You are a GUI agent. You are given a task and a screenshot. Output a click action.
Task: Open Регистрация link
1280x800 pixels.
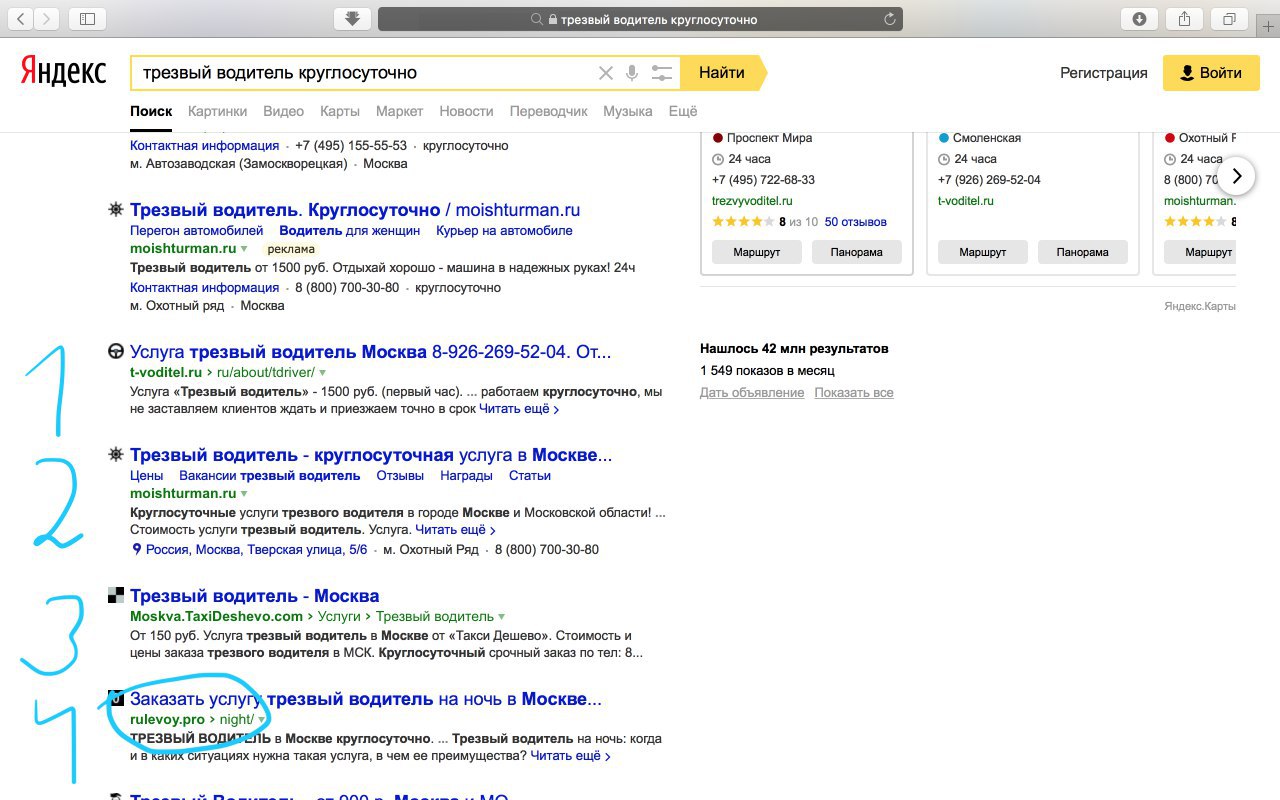click(x=1104, y=73)
